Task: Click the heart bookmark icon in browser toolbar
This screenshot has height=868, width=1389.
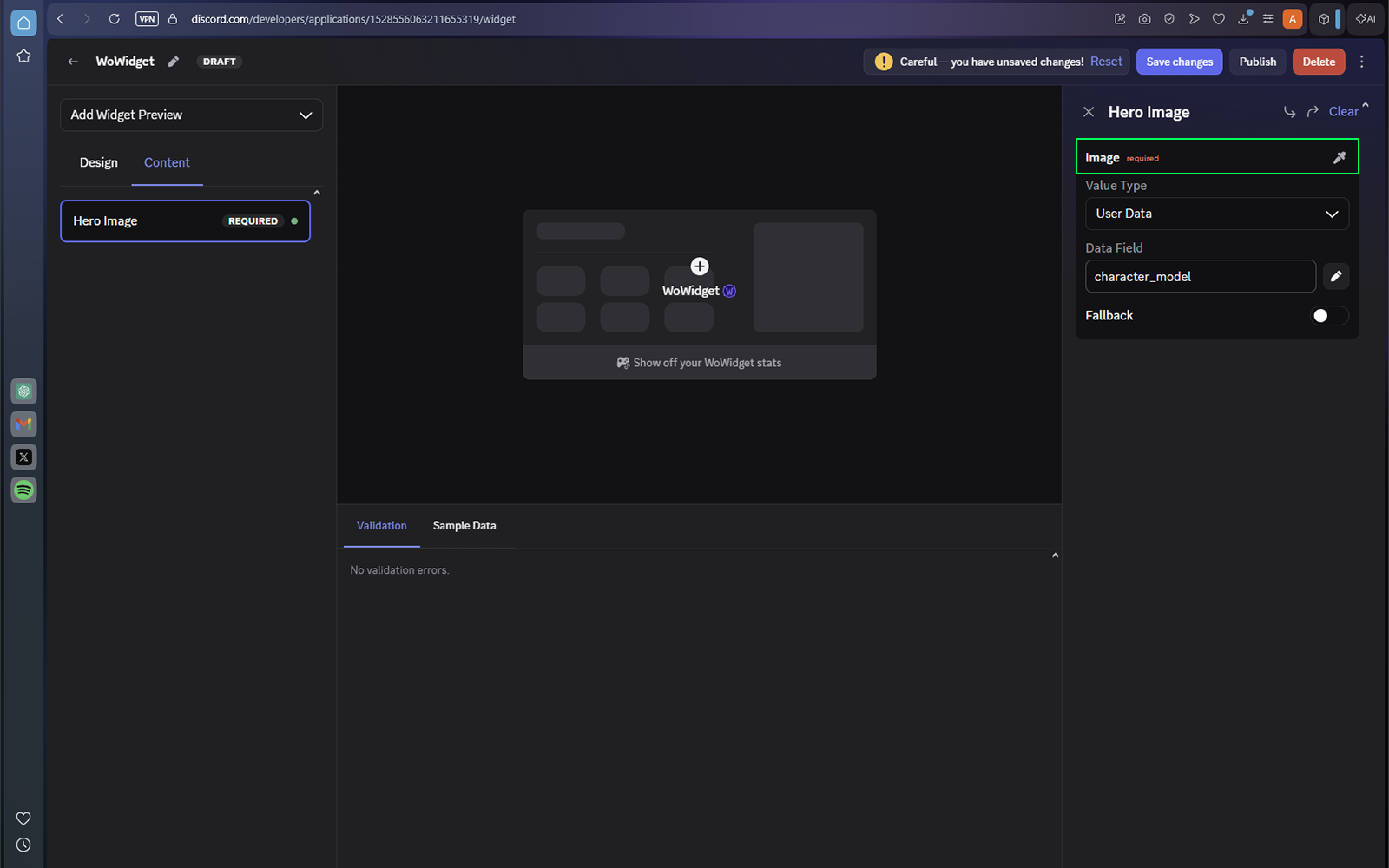Action: click(x=1219, y=19)
